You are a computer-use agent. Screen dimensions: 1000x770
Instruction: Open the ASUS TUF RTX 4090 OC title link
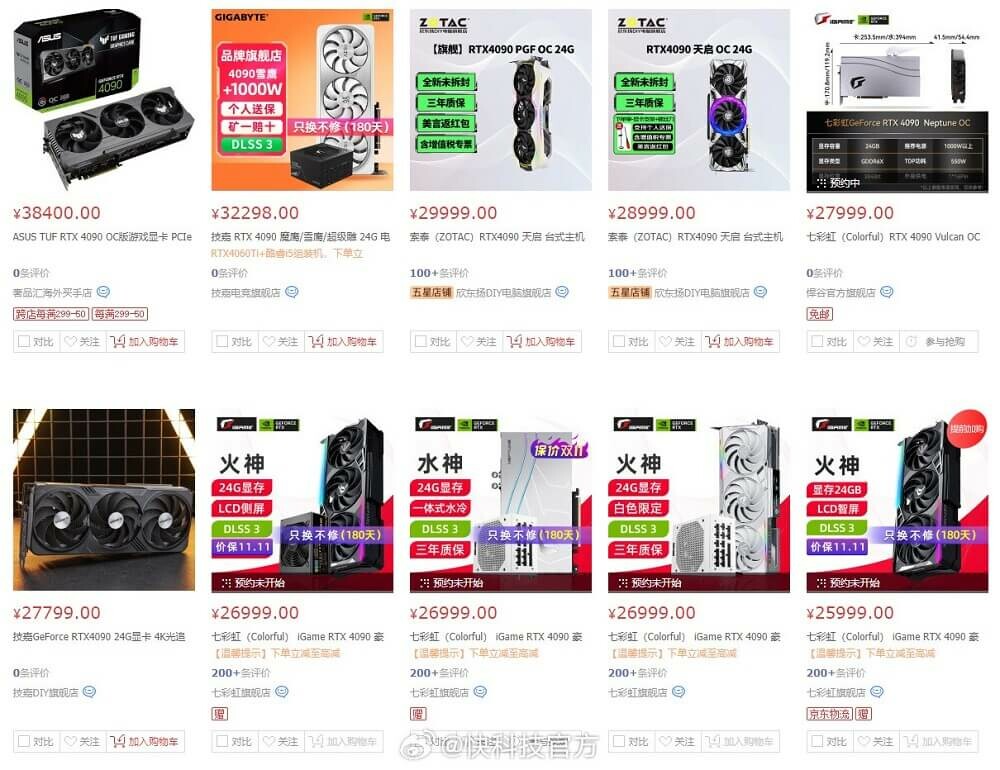[x=102, y=237]
